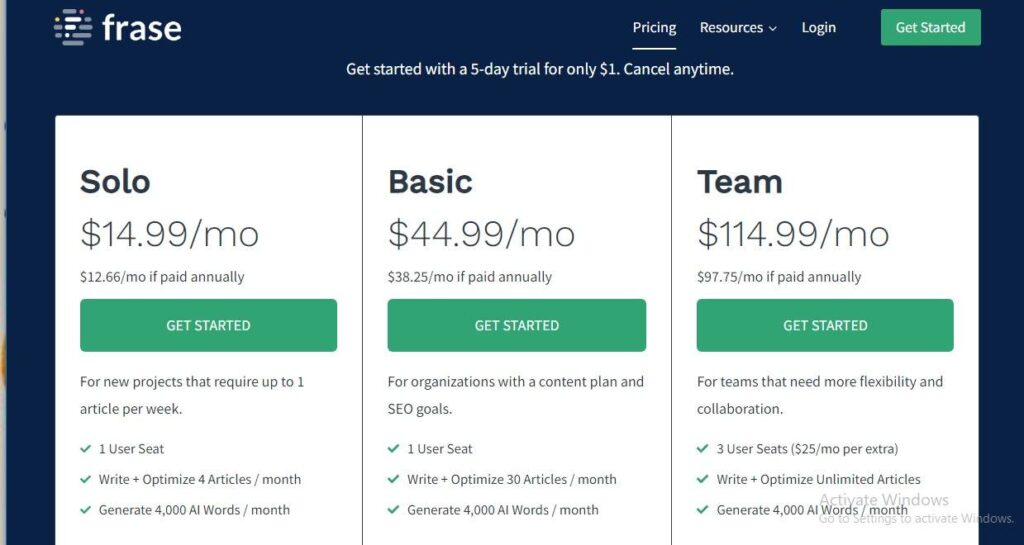Click the checkmark next to Write + Optimize 4 Articles
1024x545 pixels.
[x=86, y=479]
